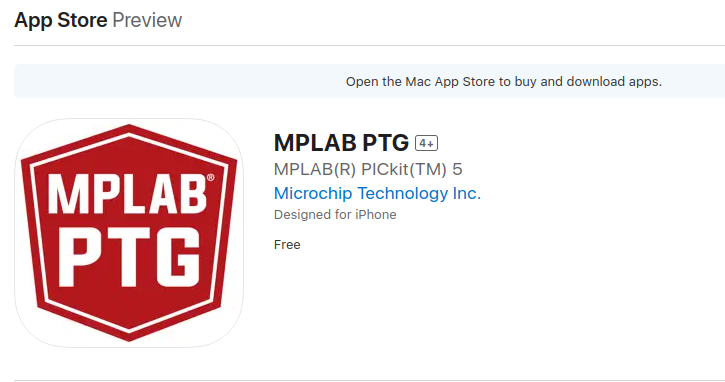Click the Designed for iPhone label
725x382 pixels.
[335, 215]
